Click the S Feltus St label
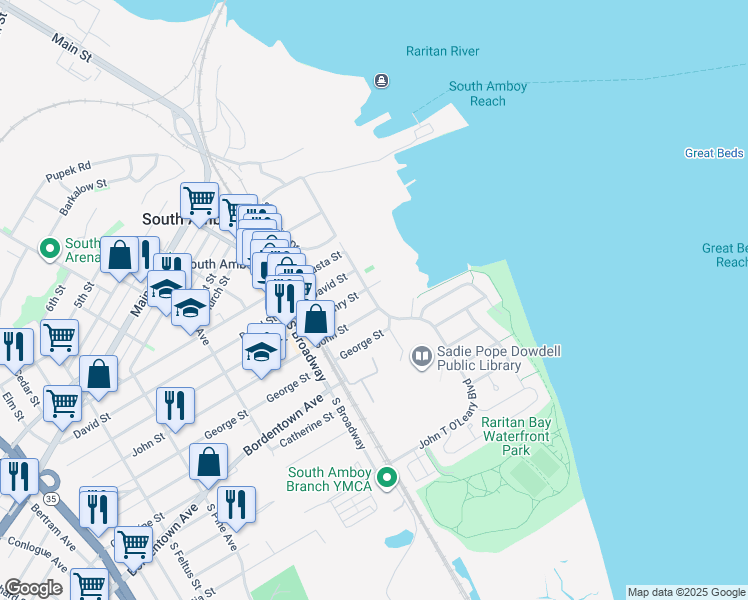The height and width of the screenshot is (600, 748). [x=185, y=566]
